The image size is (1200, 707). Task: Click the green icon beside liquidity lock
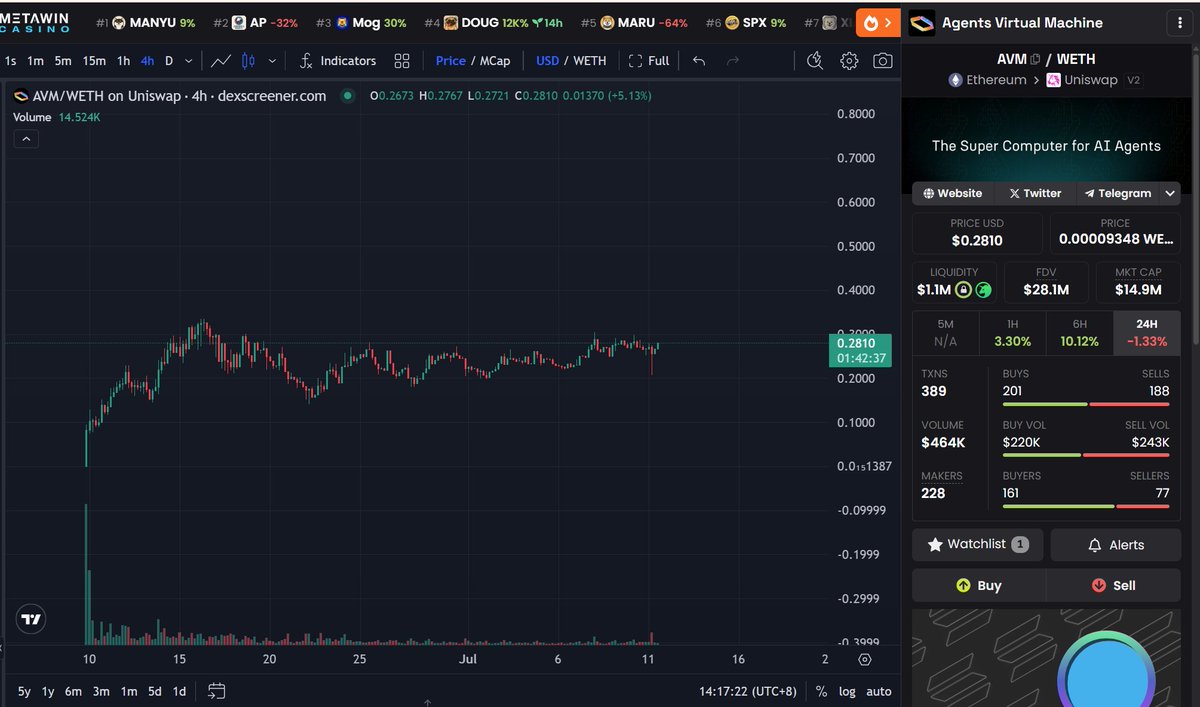(x=983, y=290)
